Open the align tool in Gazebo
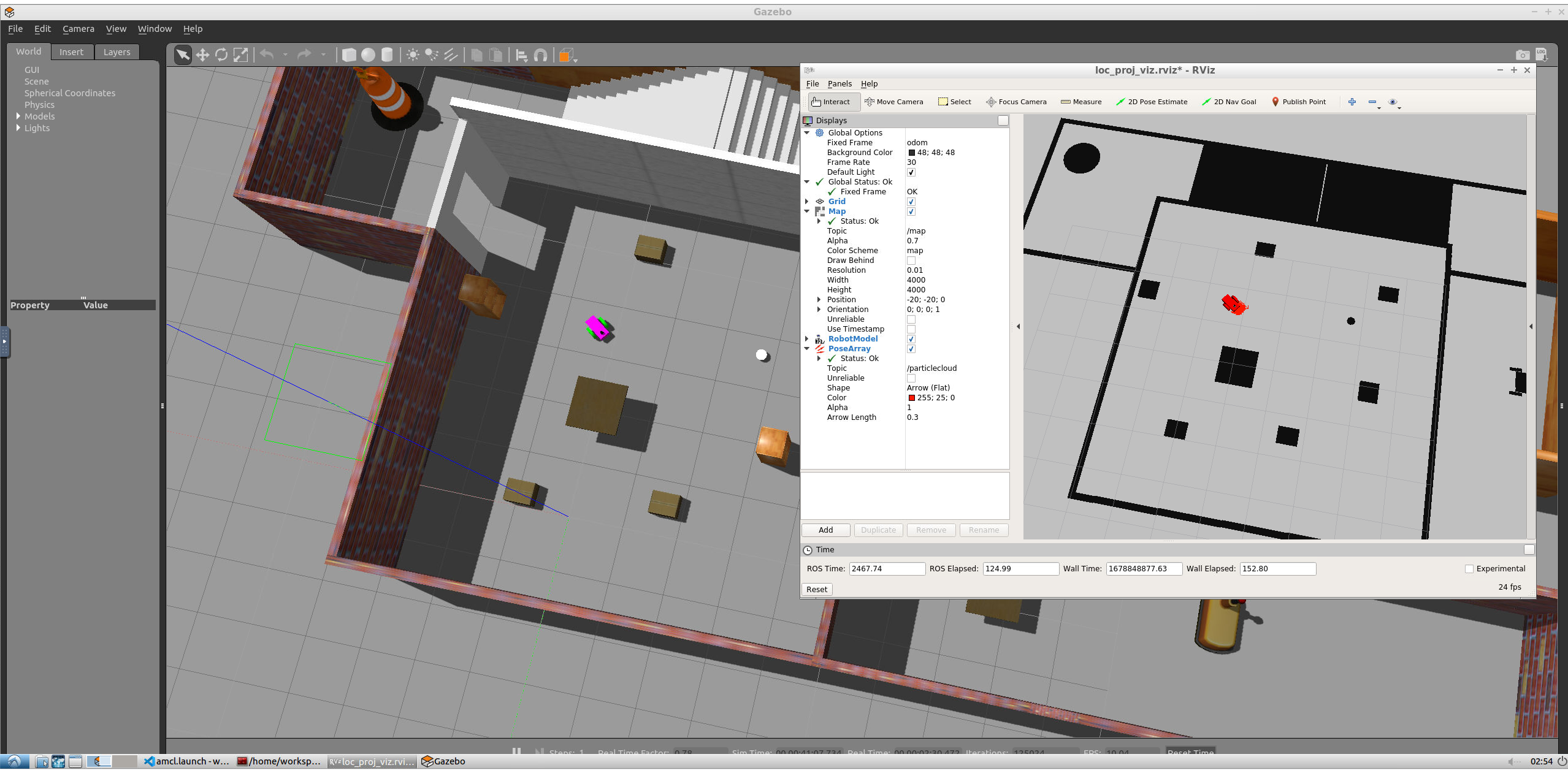Screen dimensions: 1568x773 [x=522, y=55]
